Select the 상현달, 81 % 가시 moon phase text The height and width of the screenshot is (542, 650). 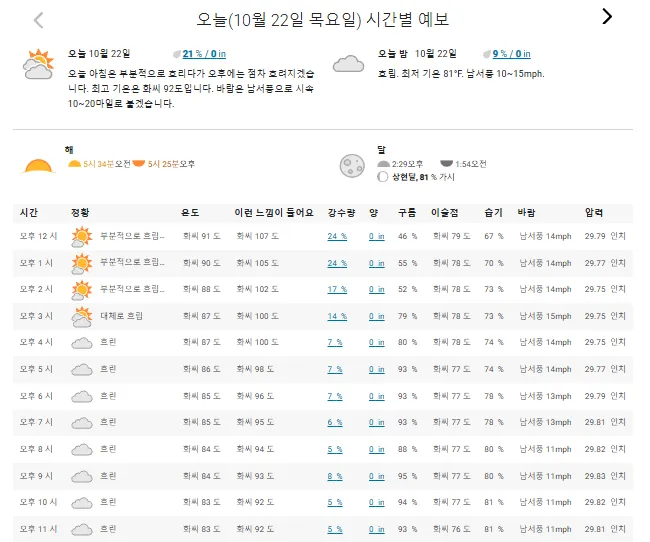423,177
